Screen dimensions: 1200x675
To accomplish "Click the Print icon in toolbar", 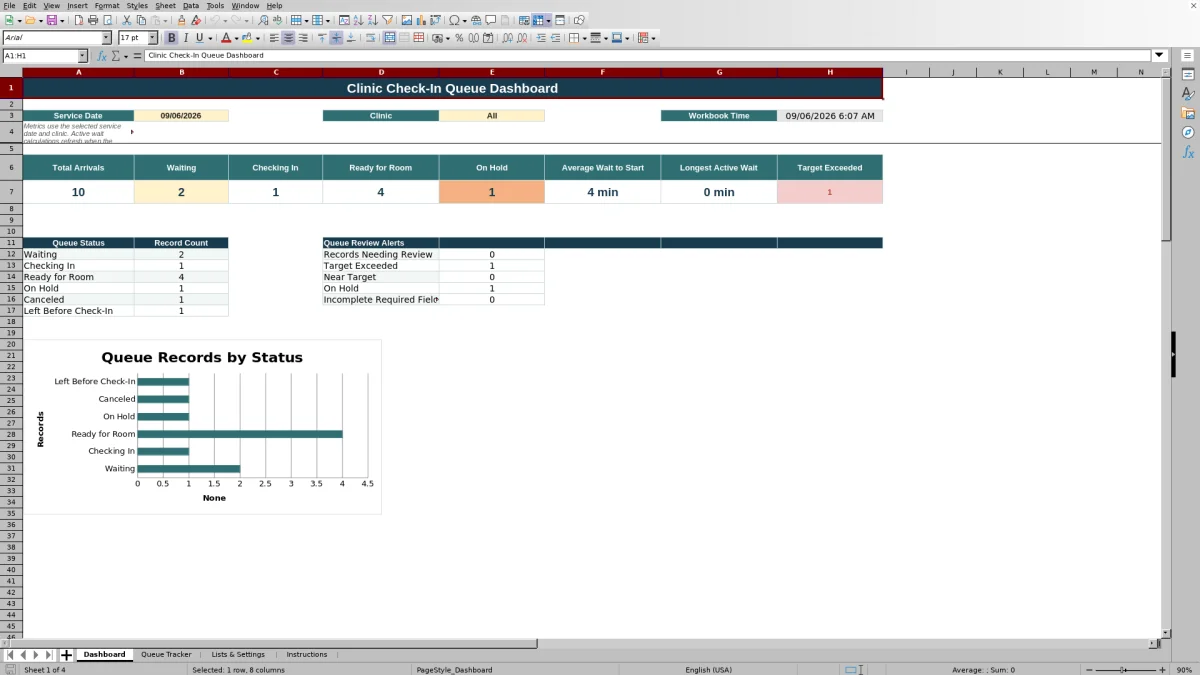I will click(x=92, y=20).
